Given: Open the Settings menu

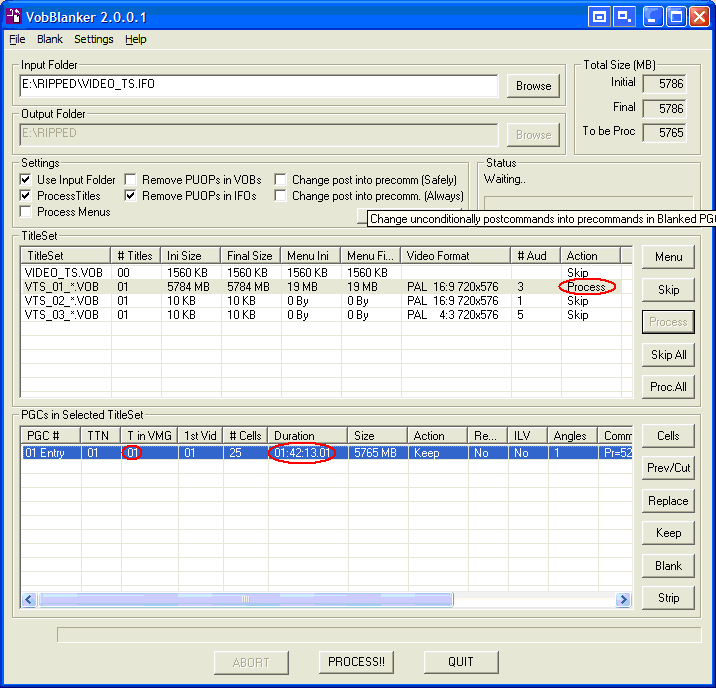Looking at the screenshot, I should [x=93, y=39].
